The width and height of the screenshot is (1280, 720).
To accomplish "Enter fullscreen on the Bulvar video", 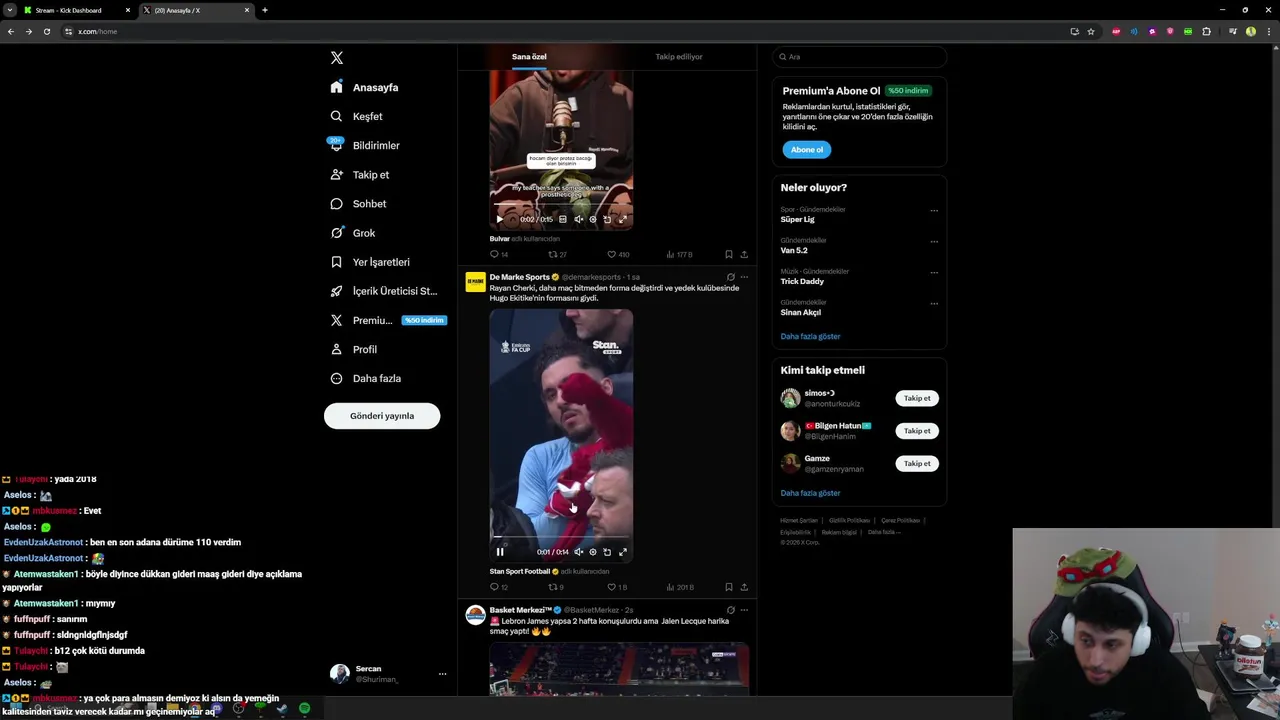I will [x=622, y=219].
